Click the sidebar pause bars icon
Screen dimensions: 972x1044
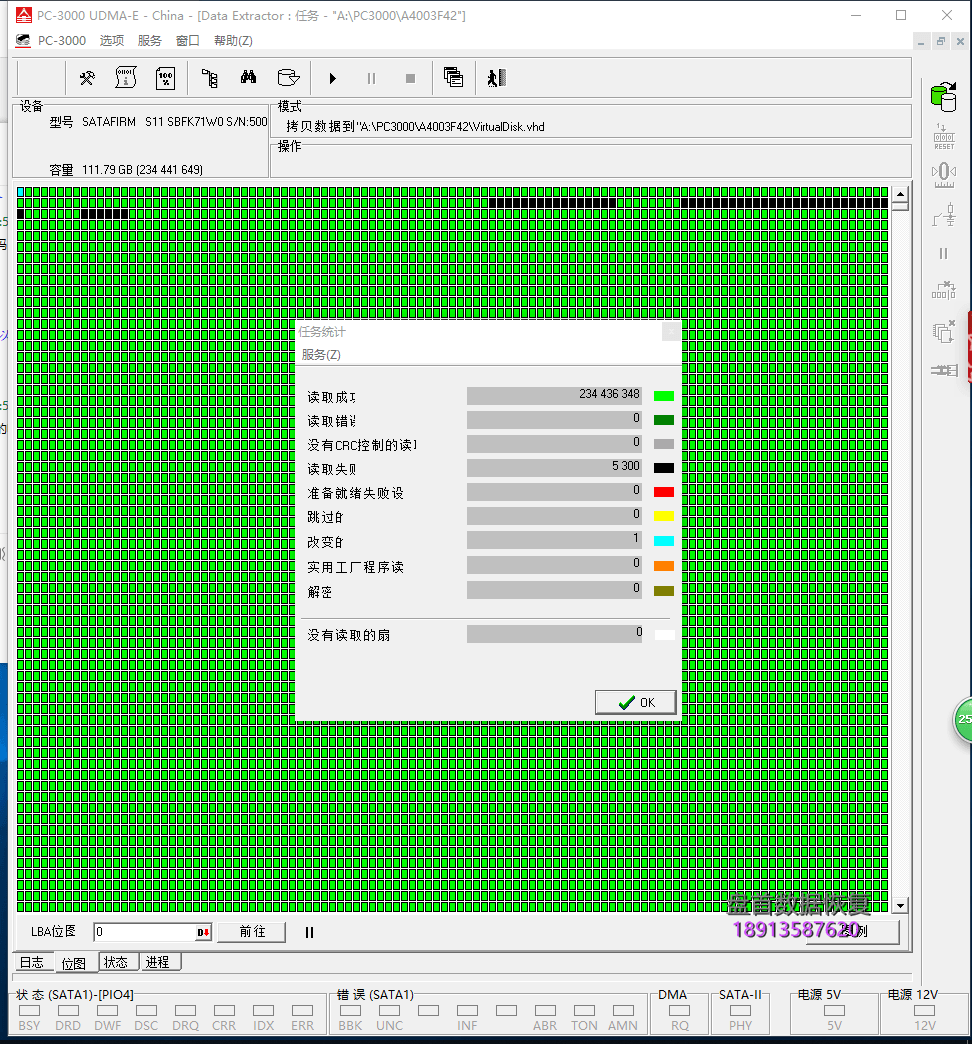coord(943,254)
